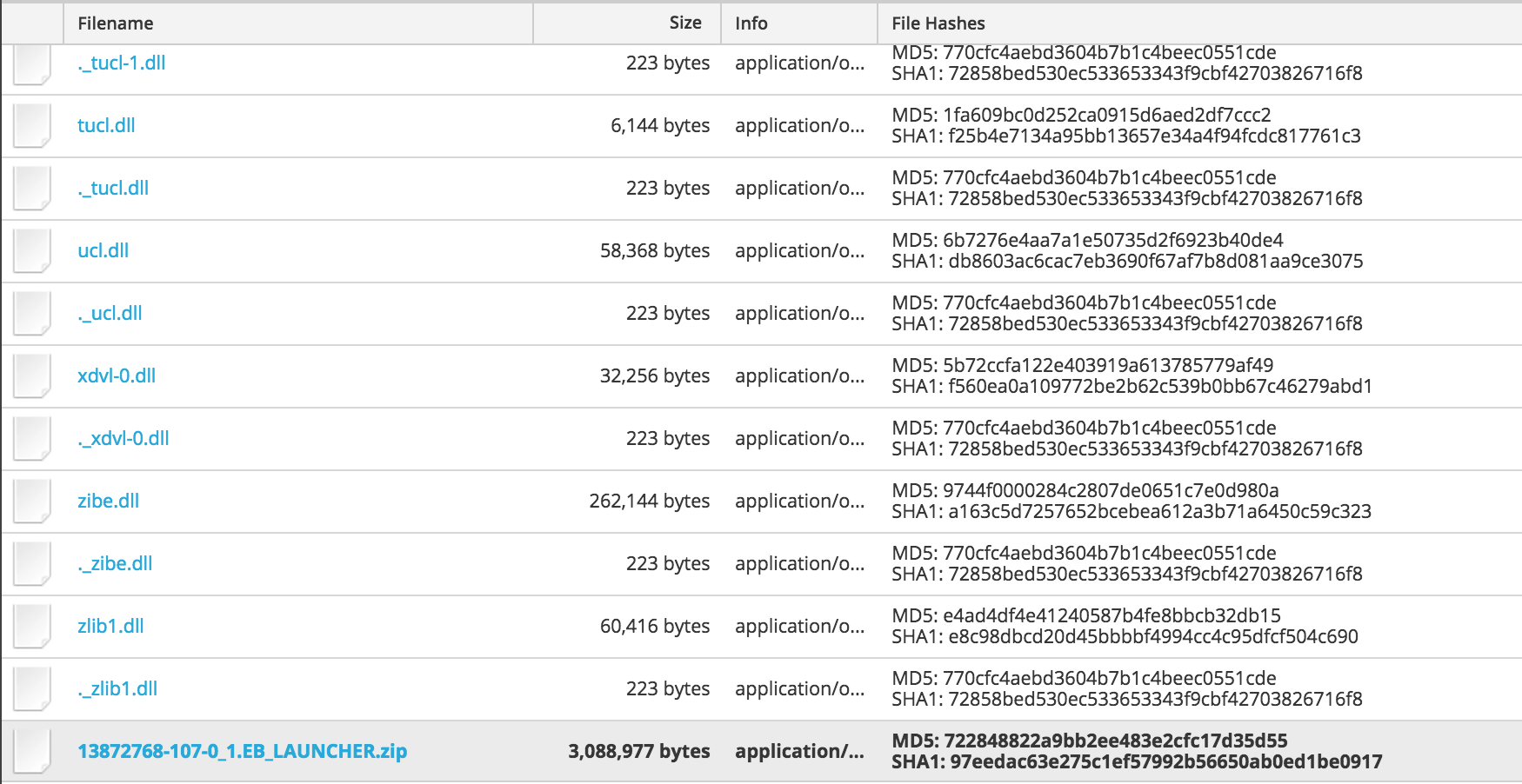Image resolution: width=1522 pixels, height=784 pixels.
Task: Open the ._tucl-1.dll file link
Action: [x=121, y=63]
